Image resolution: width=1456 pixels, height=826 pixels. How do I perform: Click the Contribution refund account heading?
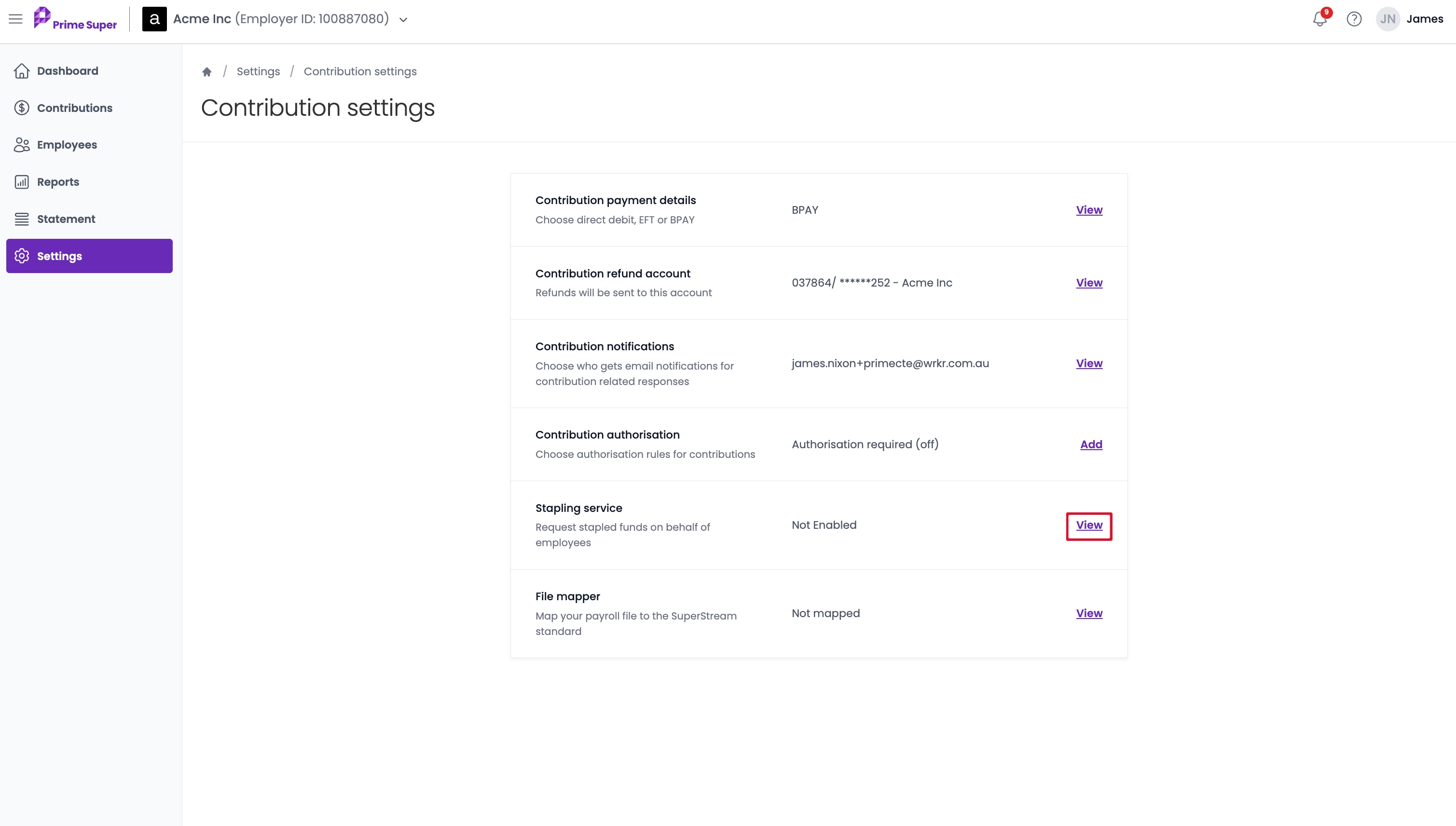(613, 274)
